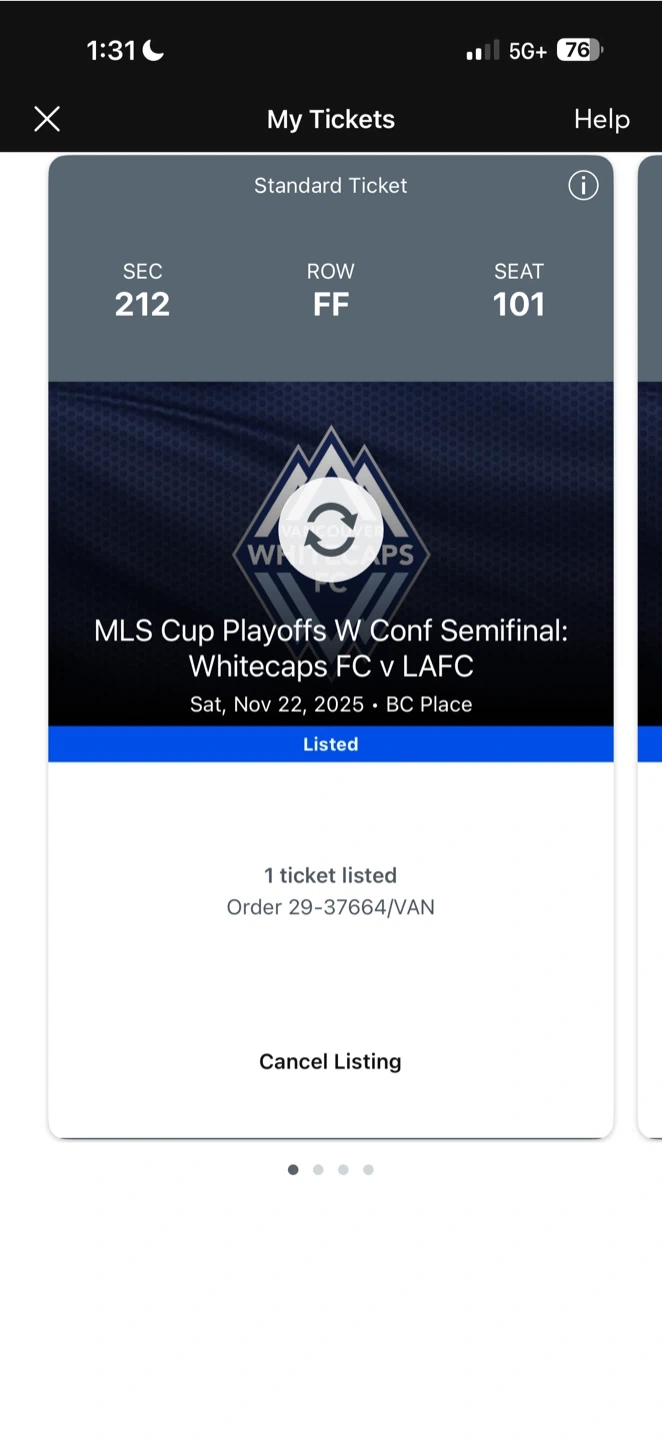Screen dimensions: 662x1440
Task: Tap the My Tickets header title
Action: pyautogui.click(x=330, y=120)
